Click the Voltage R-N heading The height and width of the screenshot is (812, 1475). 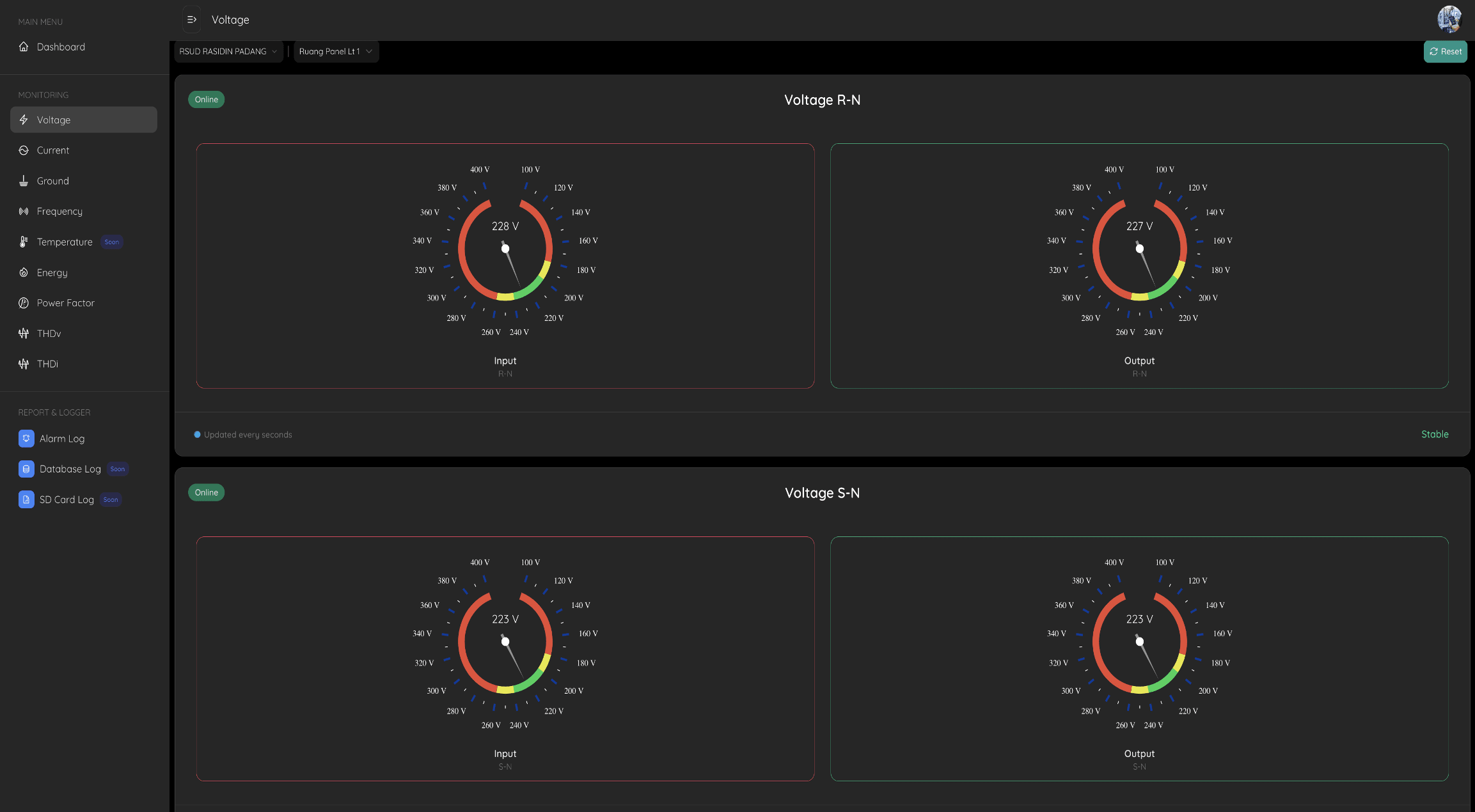822,100
